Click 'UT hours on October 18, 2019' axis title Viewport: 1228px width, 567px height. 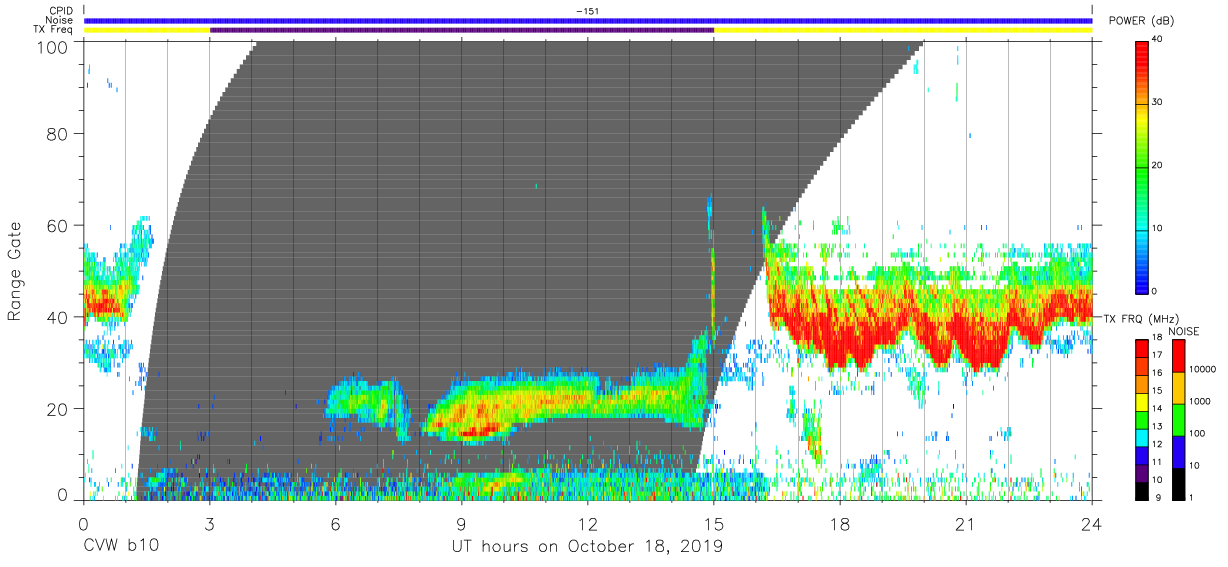point(587,547)
